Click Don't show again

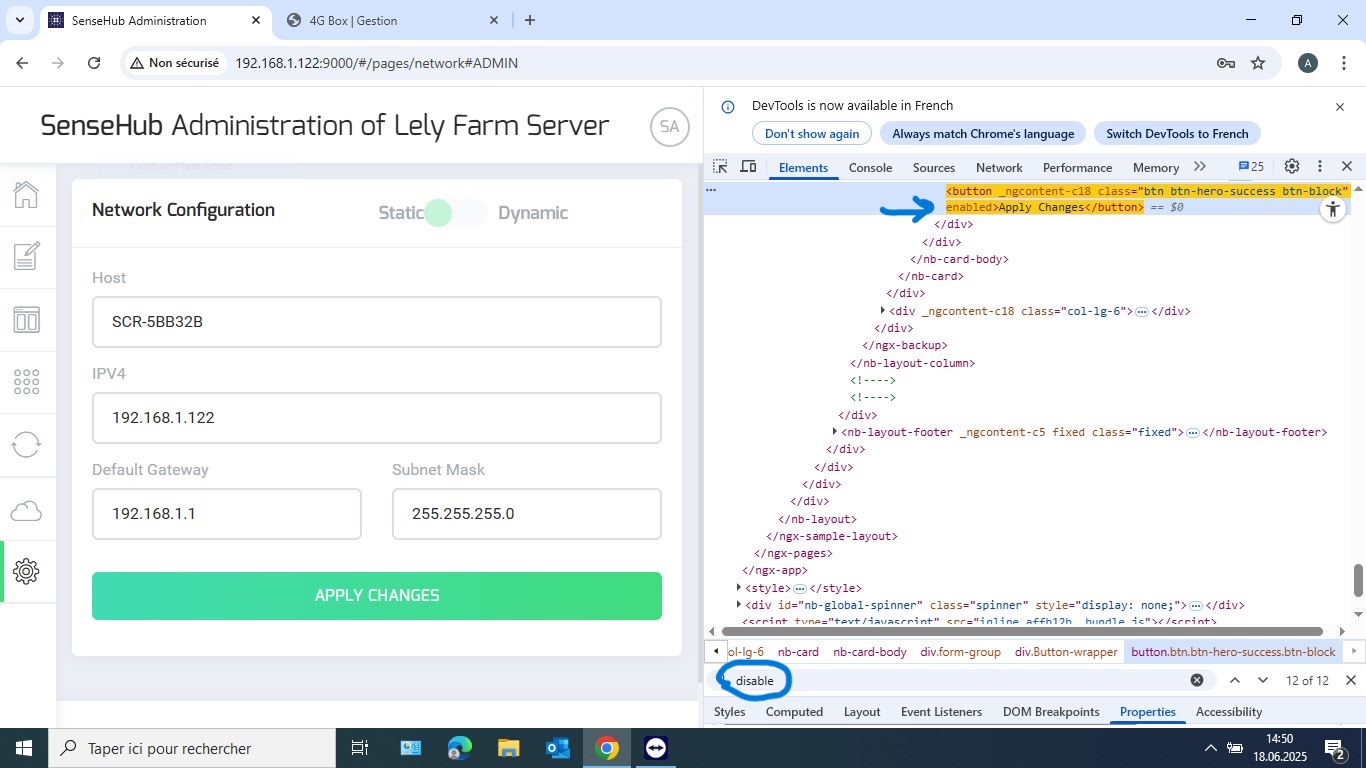point(812,134)
